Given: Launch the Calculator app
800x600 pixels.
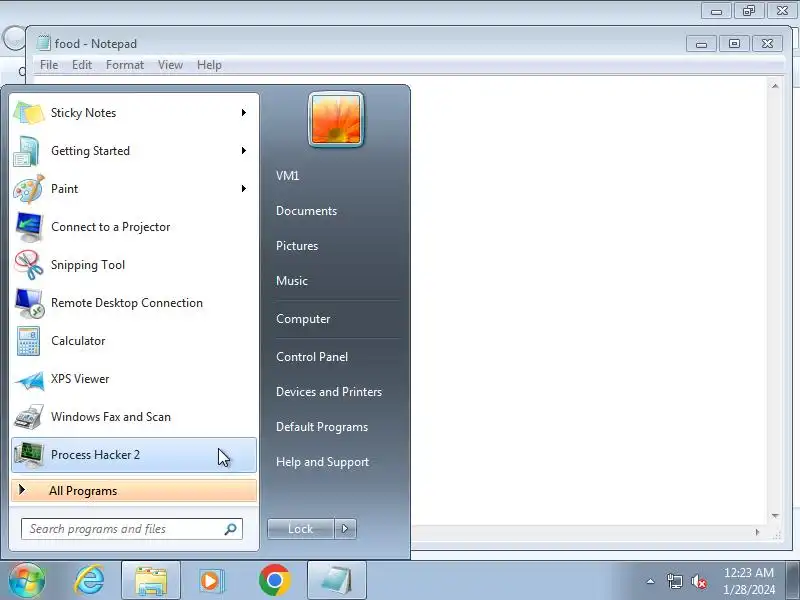Looking at the screenshot, I should point(134,341).
